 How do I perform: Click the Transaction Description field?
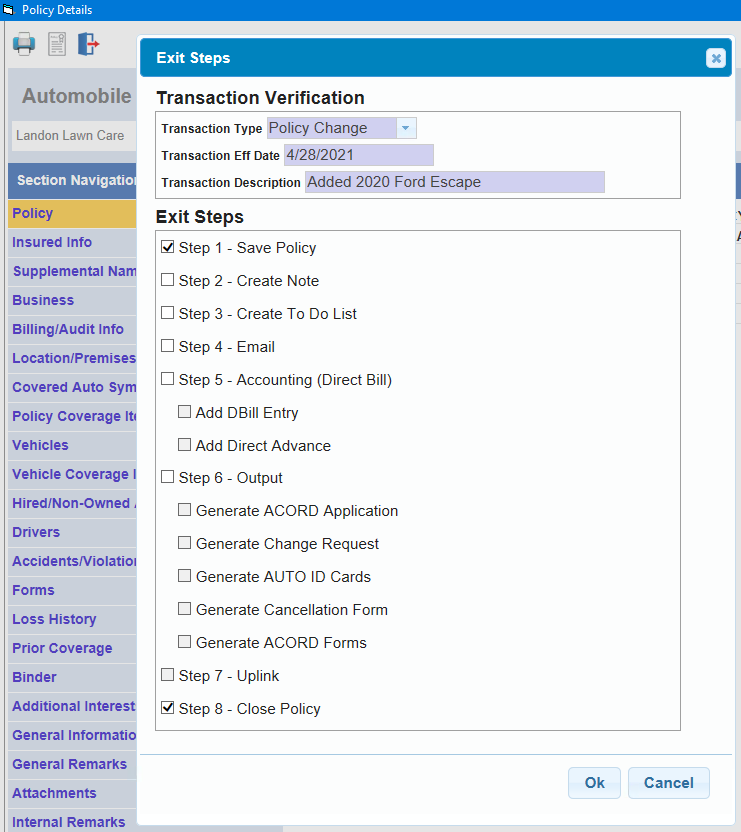tap(454, 182)
